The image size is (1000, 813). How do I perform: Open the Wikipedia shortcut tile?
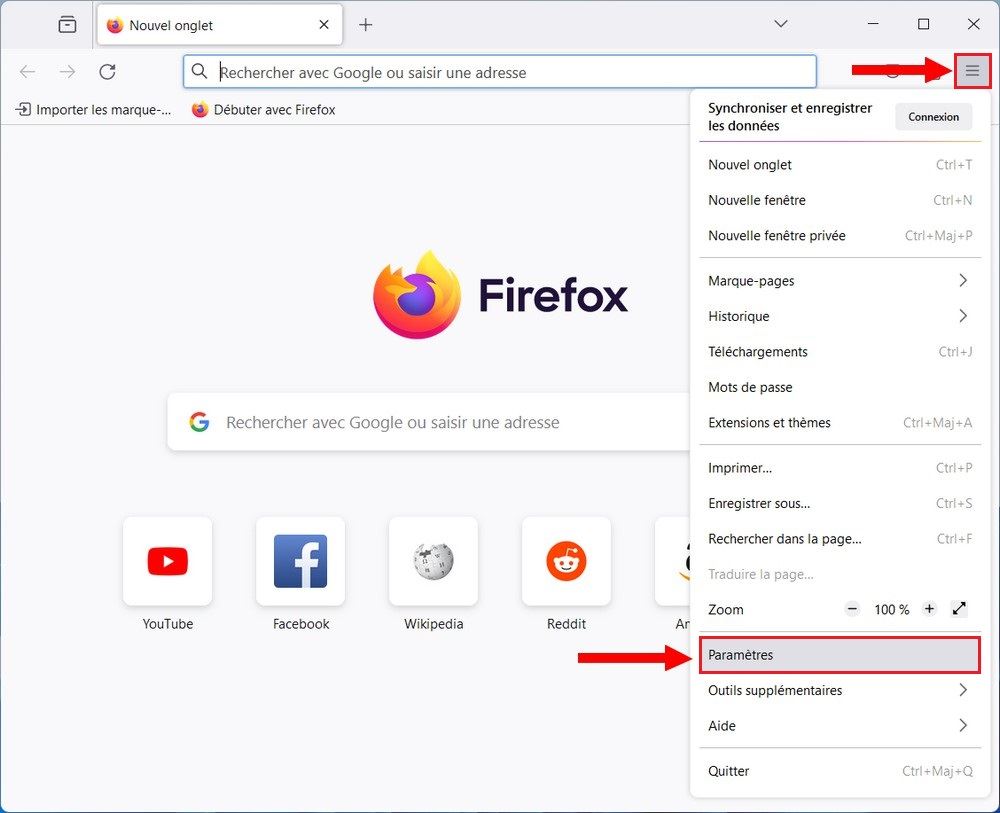432,561
